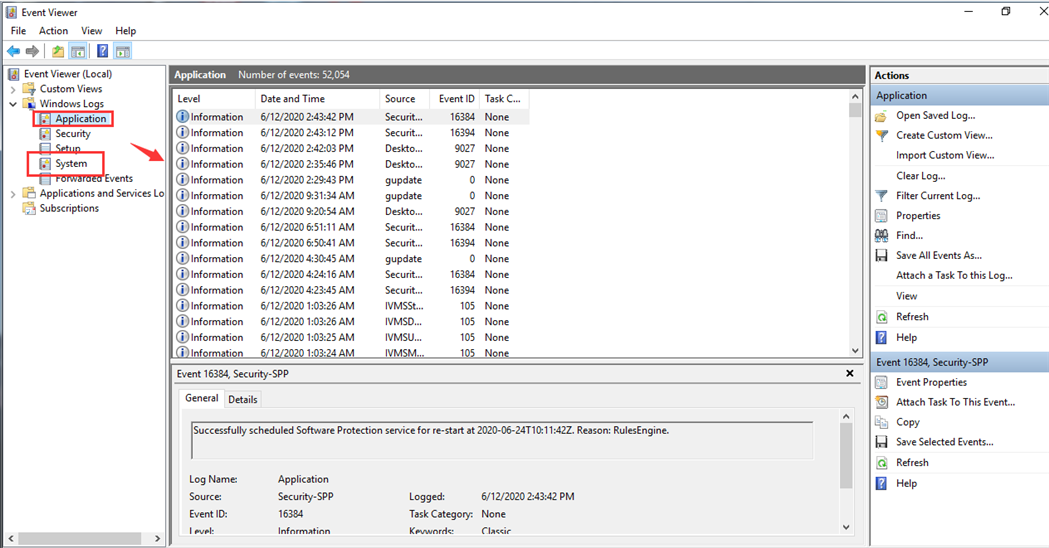Screen dimensions: 1049x548
Task: Sort by the Date and Time column header
Action: pyautogui.click(x=317, y=99)
